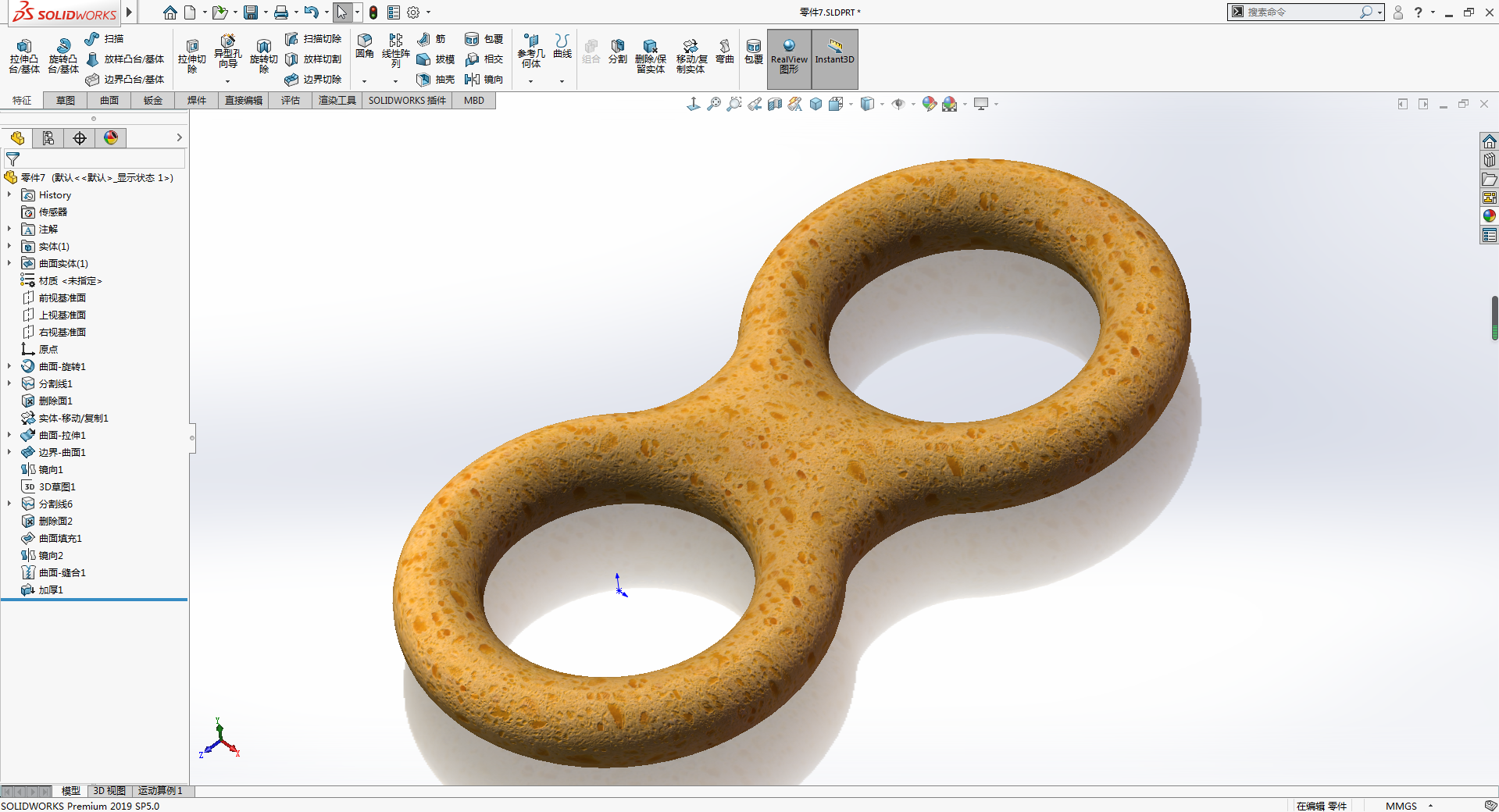This screenshot has width=1499, height=812.
Task: Switch to the 曲面 surfaces ribbon tab
Action: coord(109,101)
